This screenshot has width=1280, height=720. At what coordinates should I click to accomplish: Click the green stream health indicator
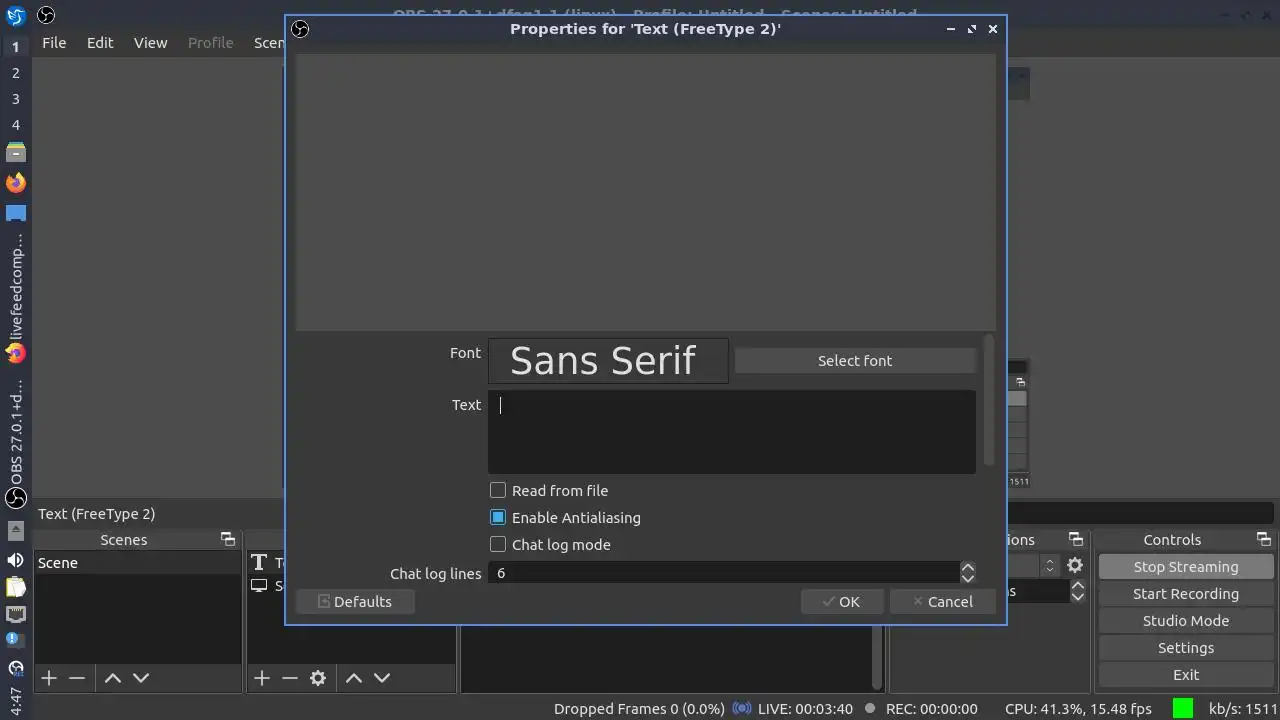(1183, 708)
